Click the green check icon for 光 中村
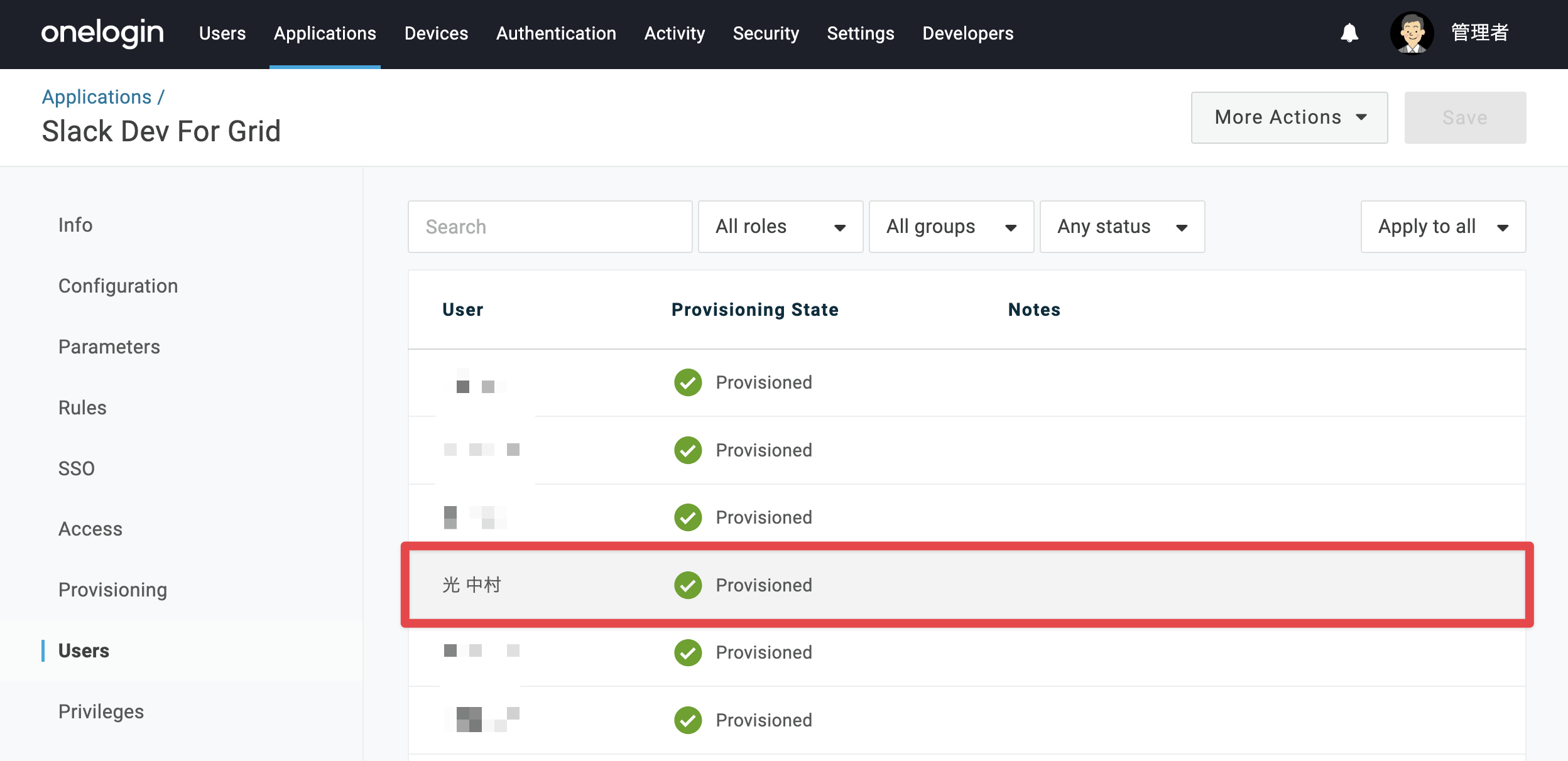 pos(688,585)
